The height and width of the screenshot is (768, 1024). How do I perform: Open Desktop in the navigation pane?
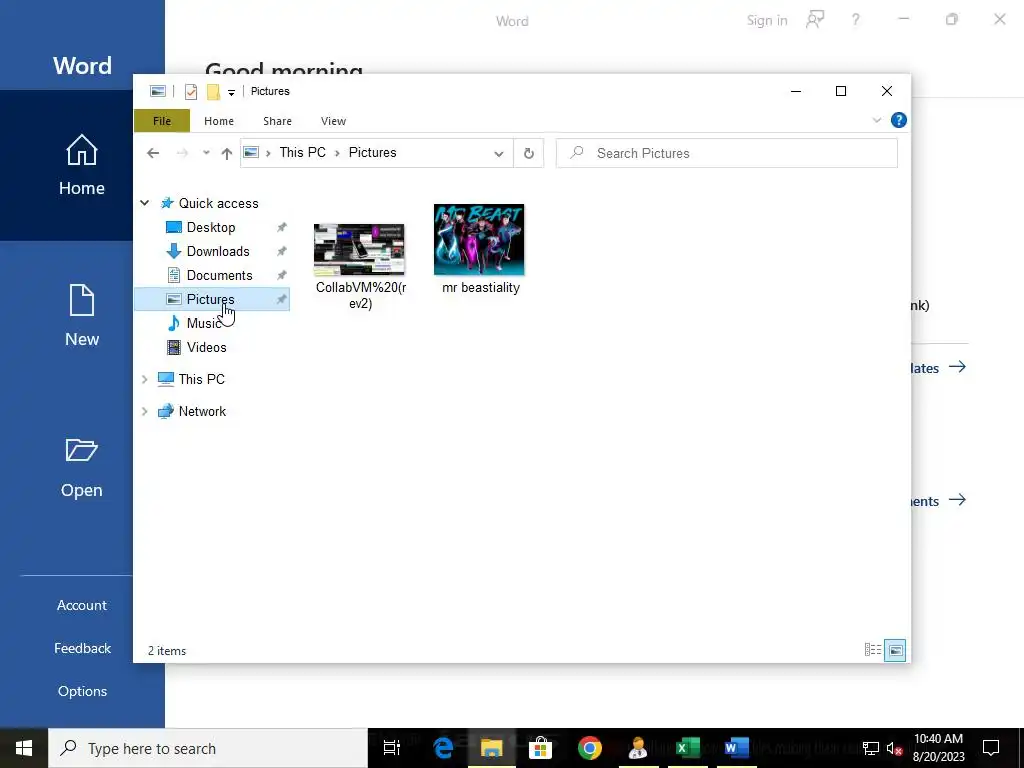coord(211,227)
